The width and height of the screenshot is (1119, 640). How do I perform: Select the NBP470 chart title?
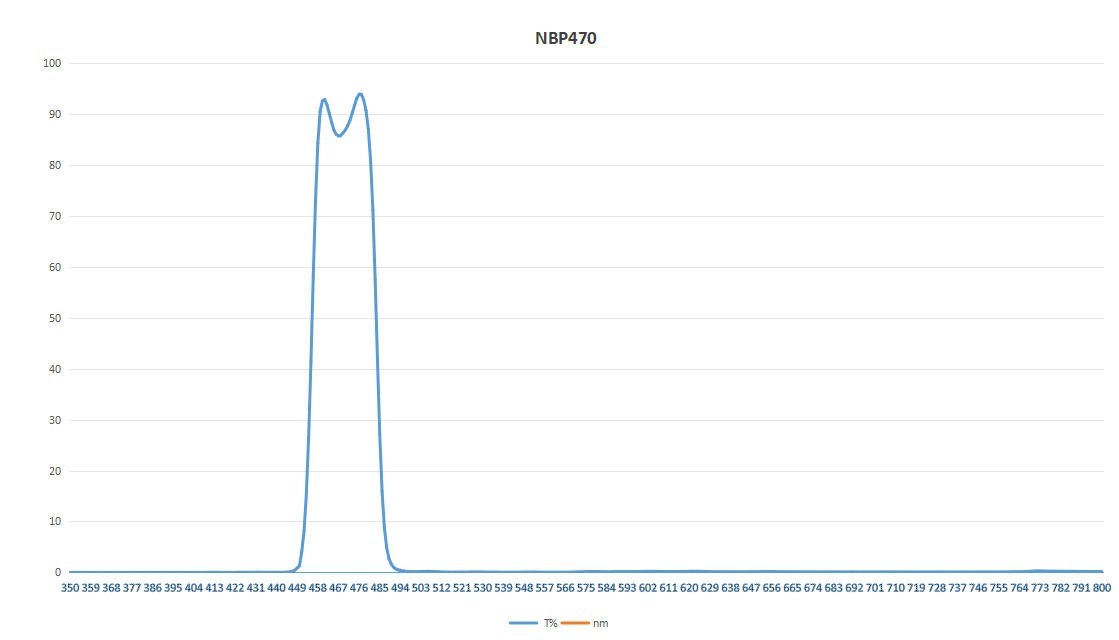click(x=566, y=39)
